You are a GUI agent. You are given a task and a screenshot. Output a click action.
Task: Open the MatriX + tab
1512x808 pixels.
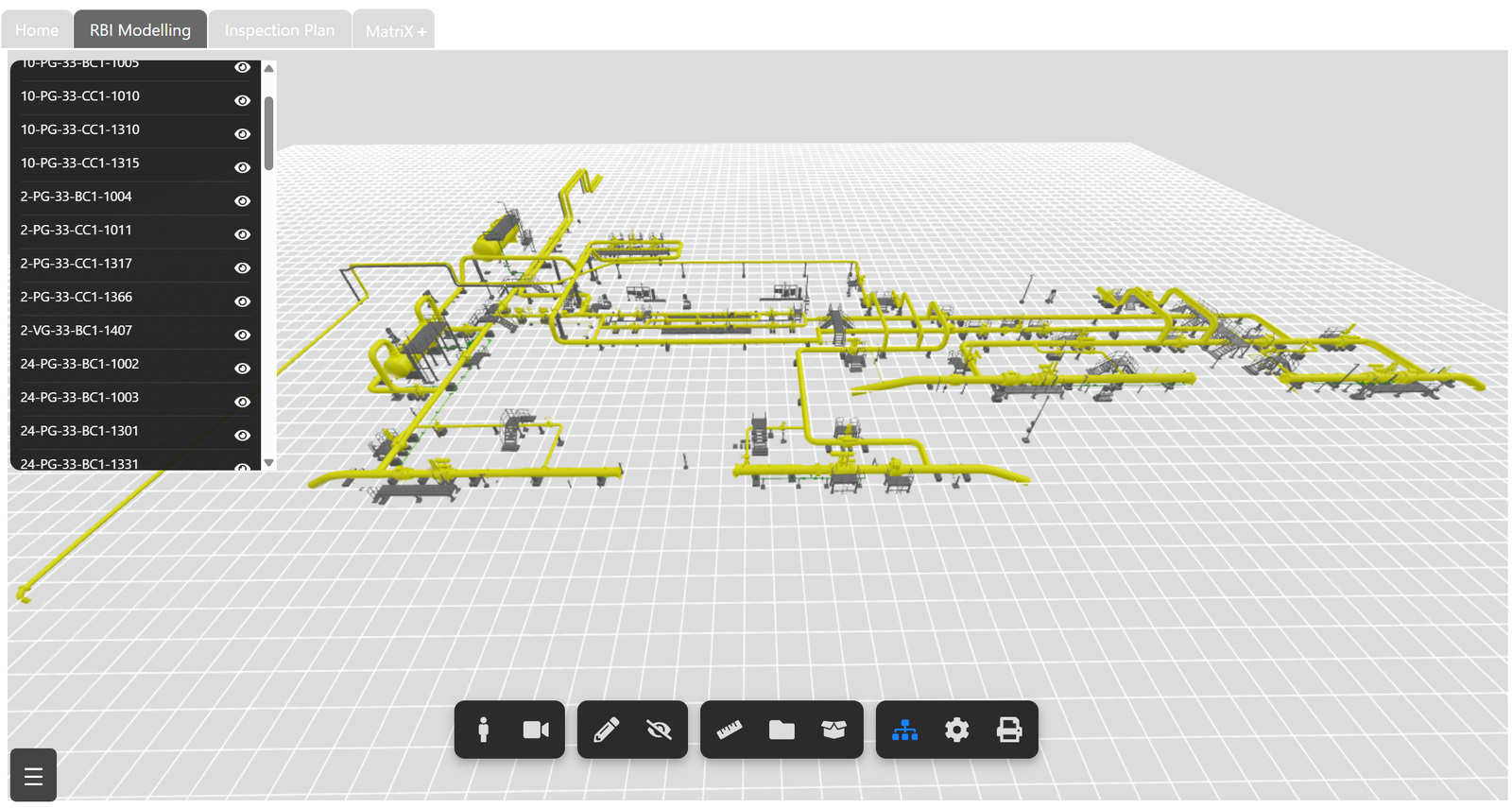395,31
